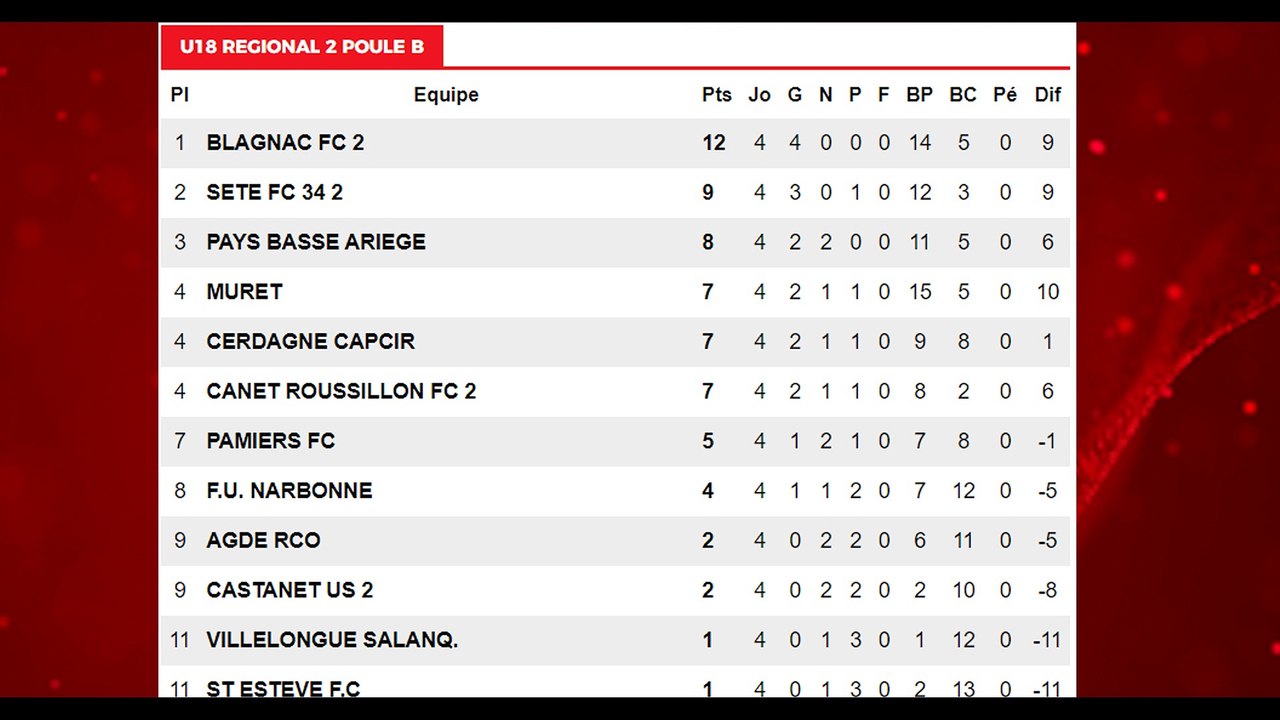Sort by the Dif column header
The image size is (1280, 720).
[x=1048, y=95]
